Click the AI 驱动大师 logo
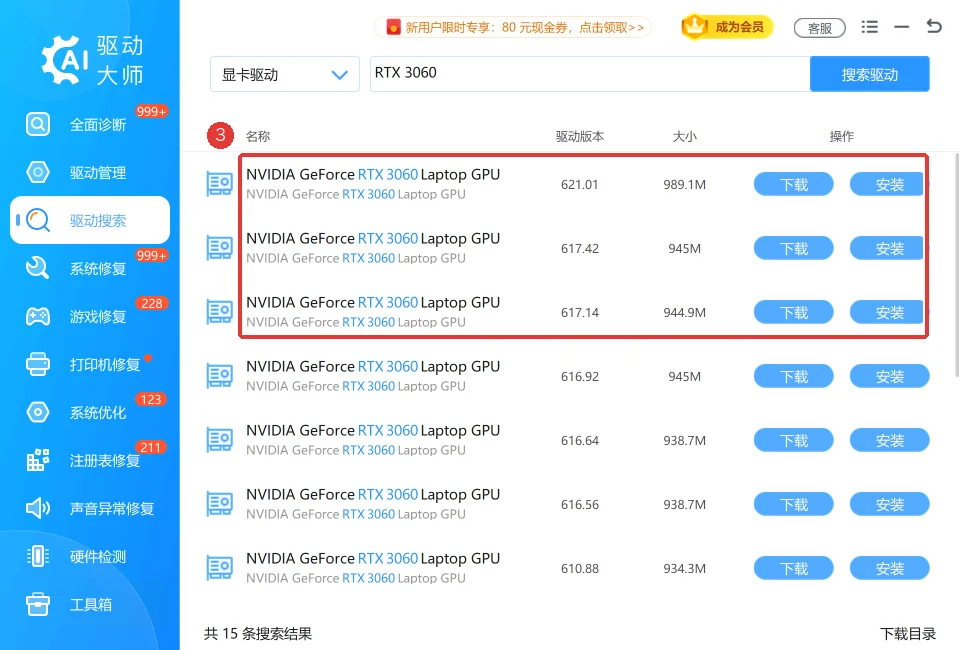 pyautogui.click(x=92, y=60)
